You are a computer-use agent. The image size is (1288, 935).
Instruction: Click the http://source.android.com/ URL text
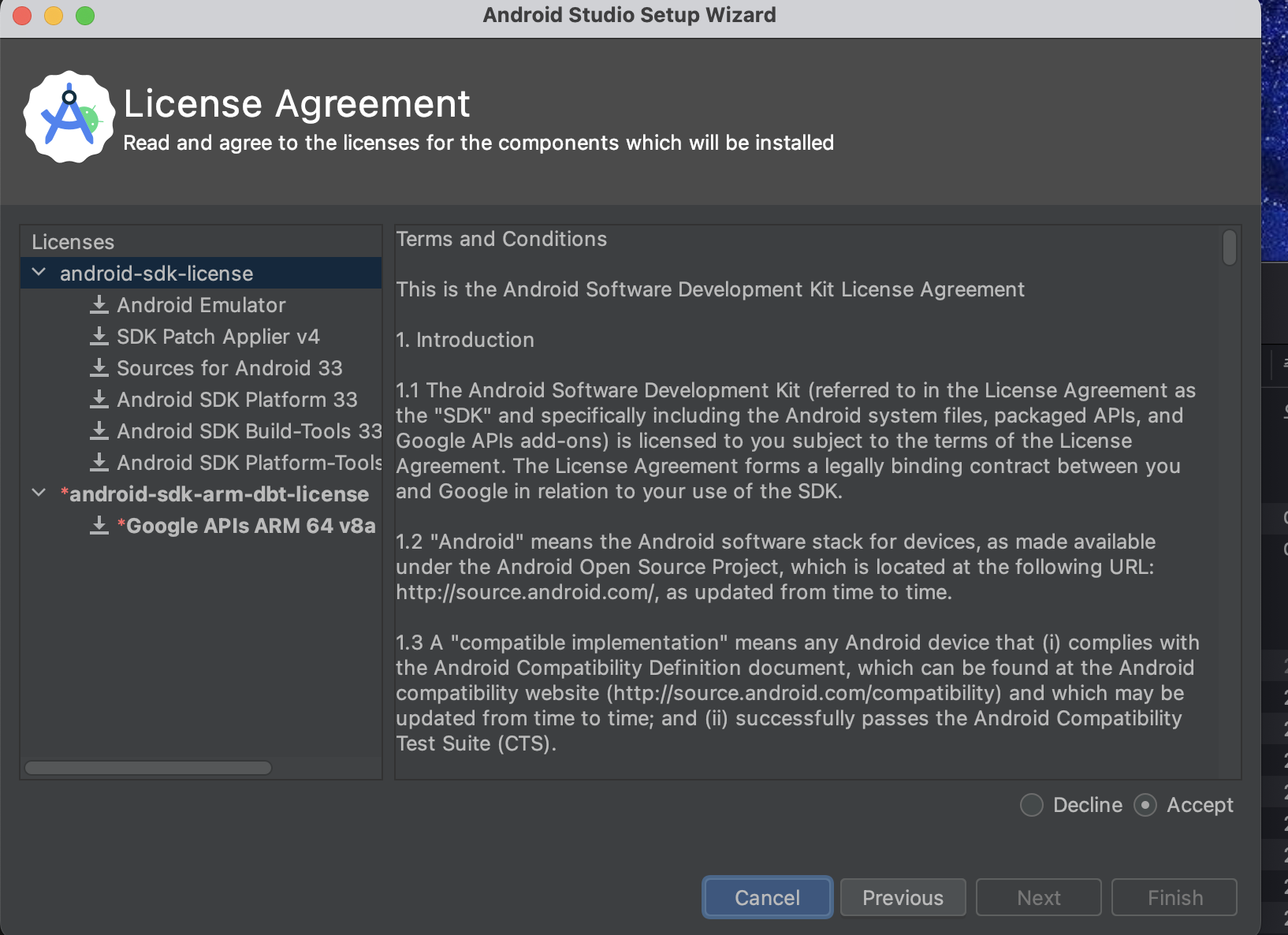tap(526, 592)
